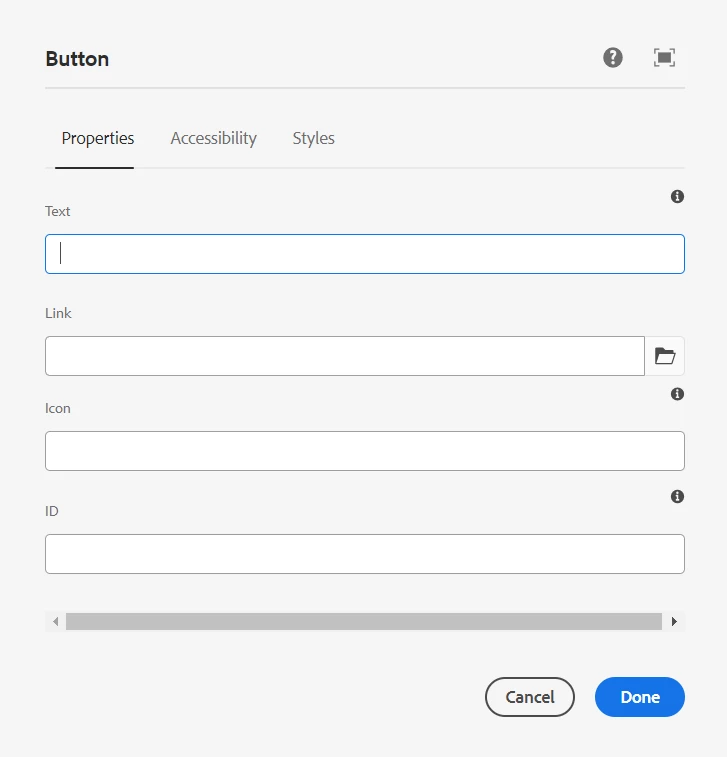Click the "Link" field label
The height and width of the screenshot is (757, 727).
pyautogui.click(x=59, y=313)
